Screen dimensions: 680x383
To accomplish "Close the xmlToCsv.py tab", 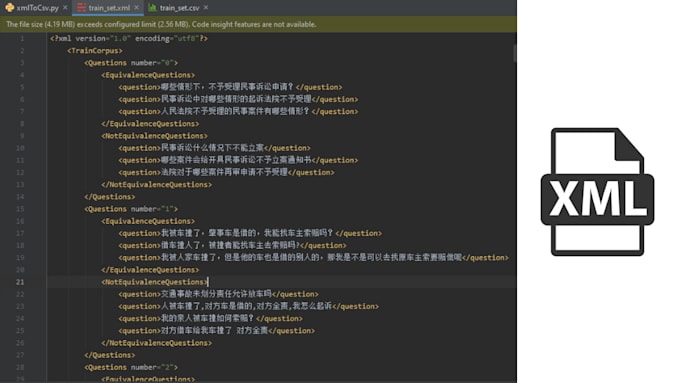I will point(65,7).
